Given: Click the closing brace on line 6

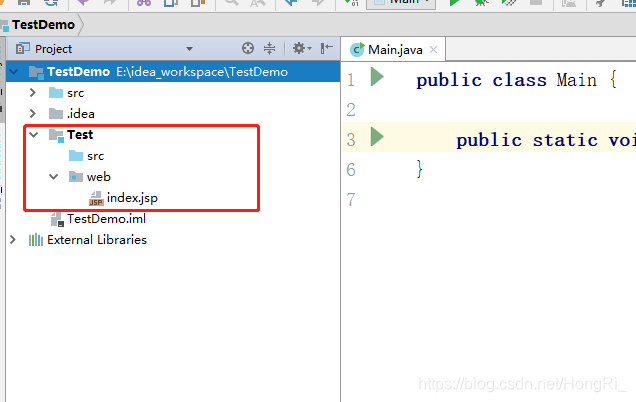Looking at the screenshot, I should click(419, 169).
